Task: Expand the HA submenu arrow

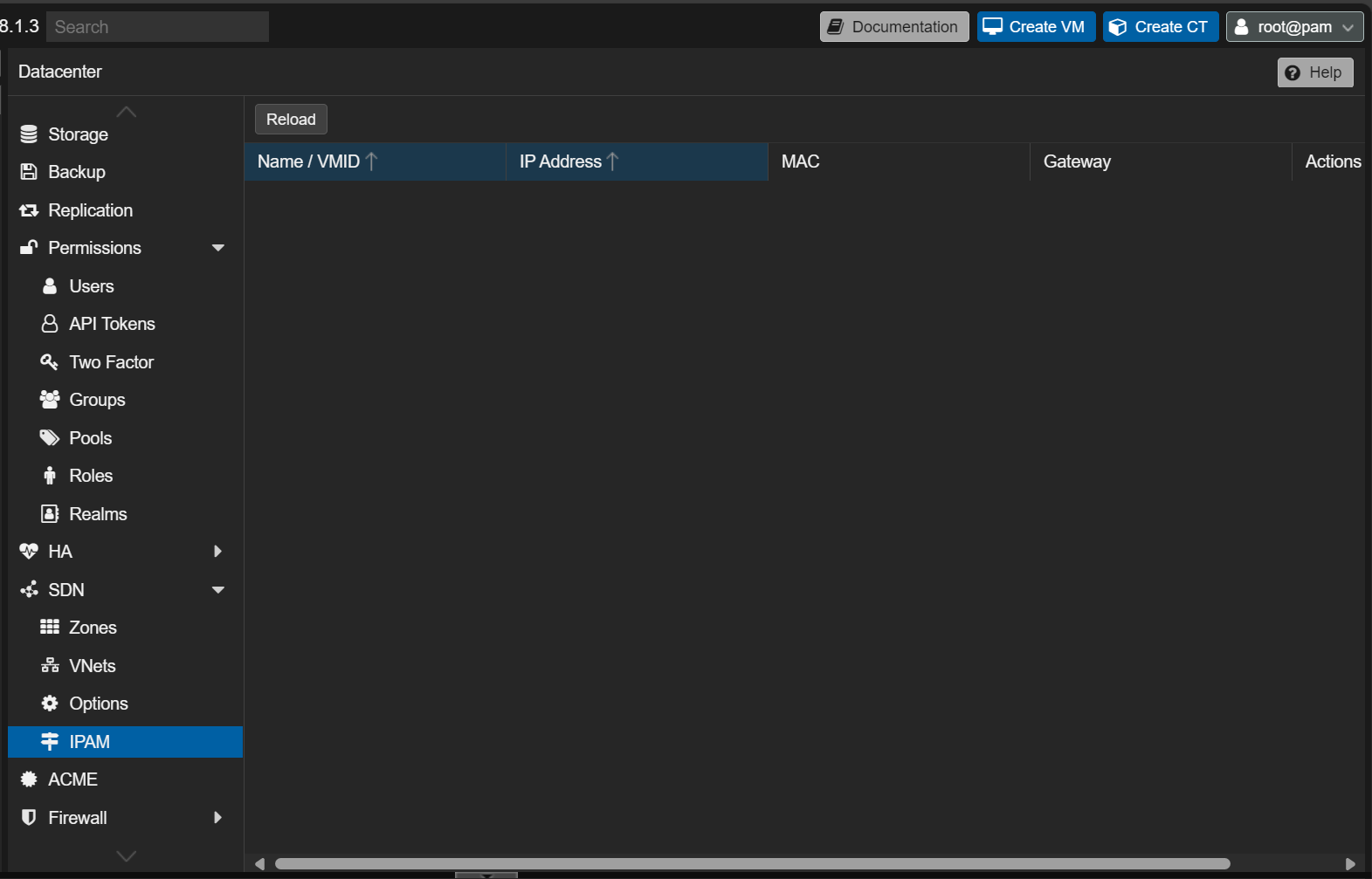Action: point(218,552)
